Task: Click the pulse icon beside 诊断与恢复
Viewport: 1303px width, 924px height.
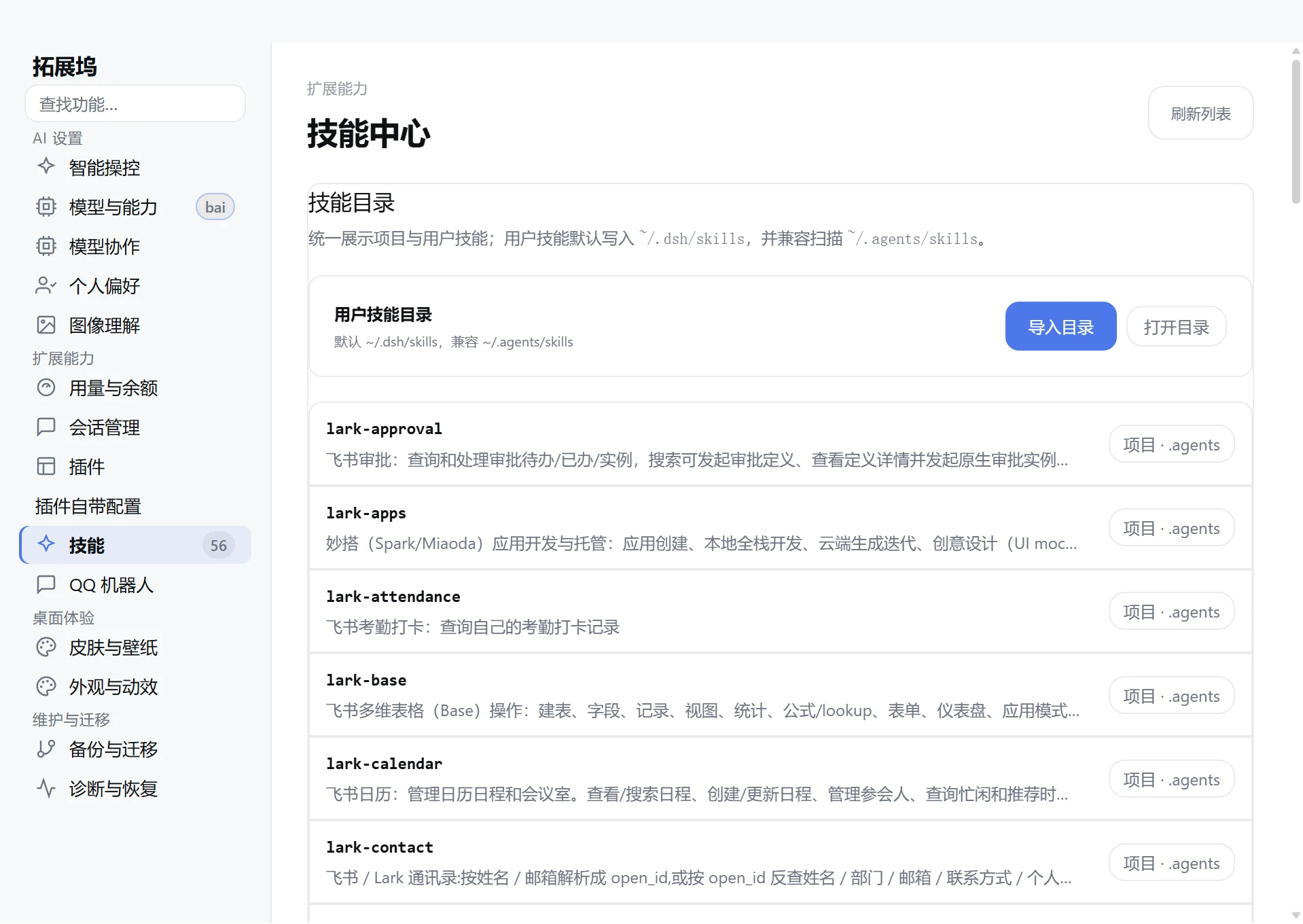Action: coord(46,788)
